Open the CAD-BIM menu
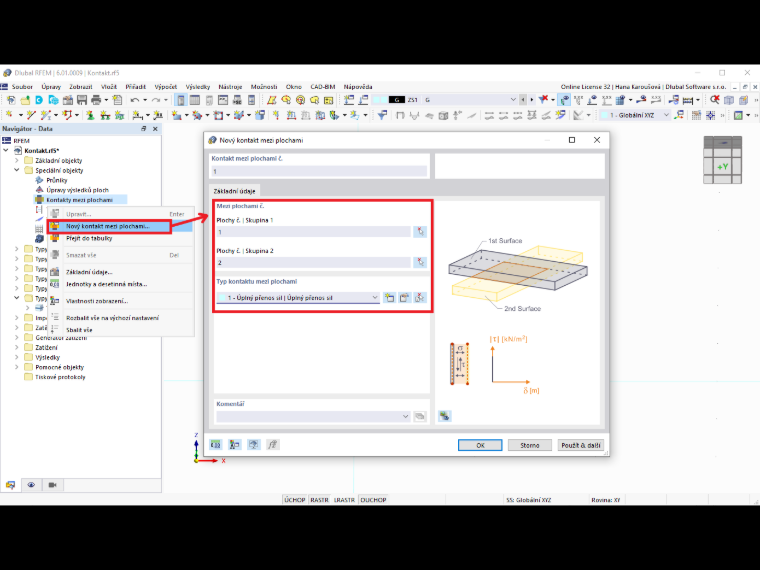This screenshot has width=760, height=570. point(323,87)
